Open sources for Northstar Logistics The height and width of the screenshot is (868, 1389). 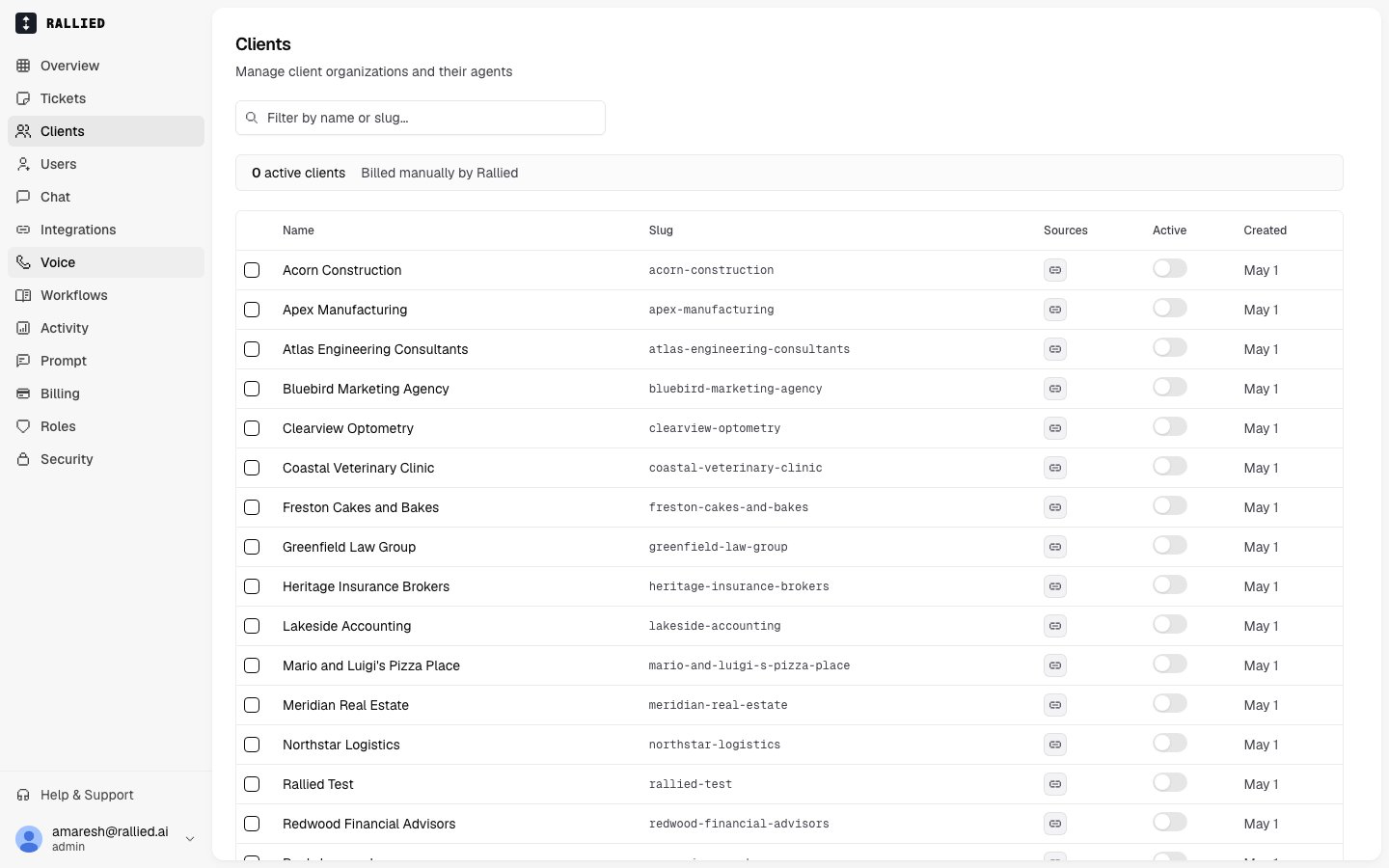coord(1055,745)
